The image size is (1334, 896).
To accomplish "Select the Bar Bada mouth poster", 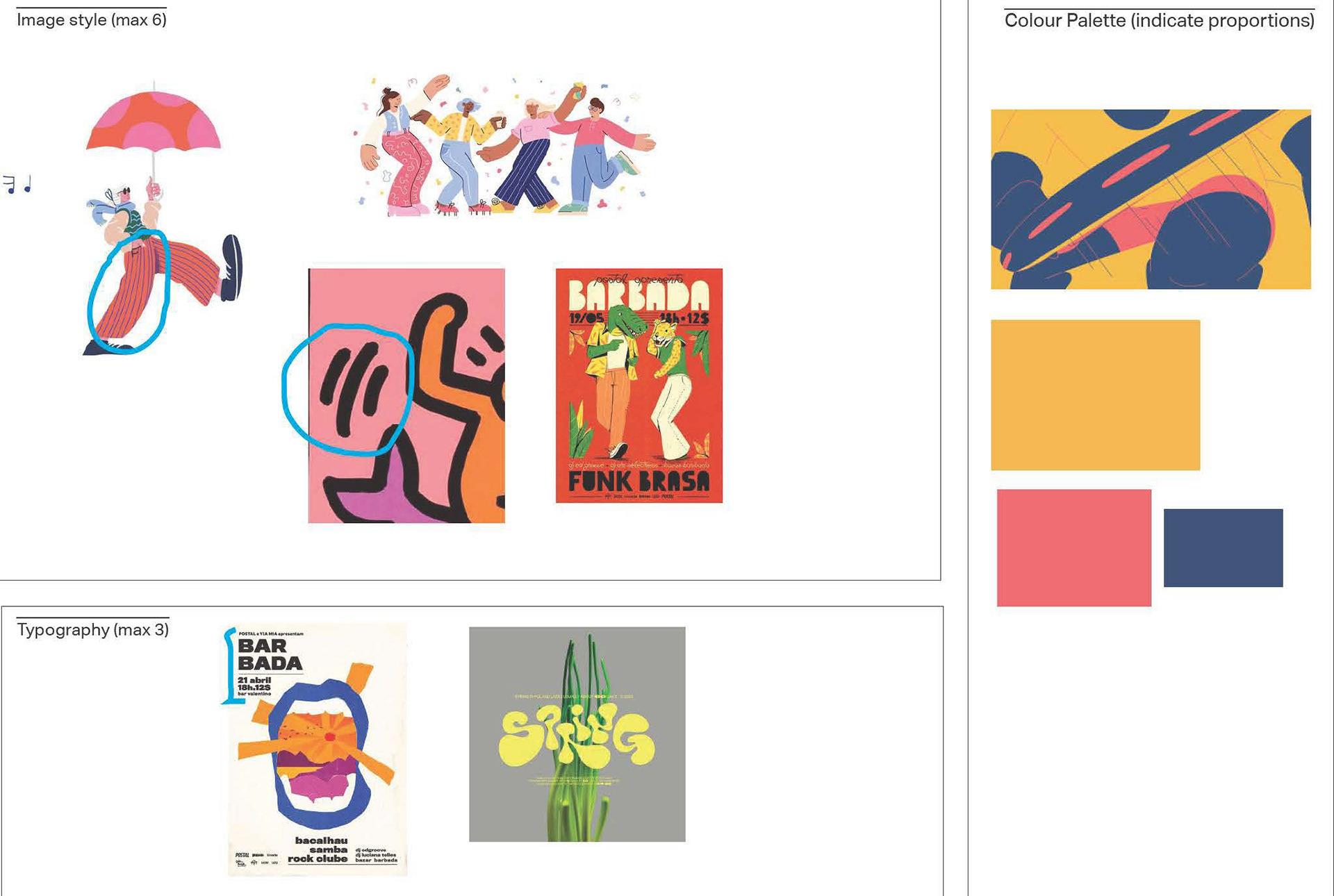I will point(318,749).
